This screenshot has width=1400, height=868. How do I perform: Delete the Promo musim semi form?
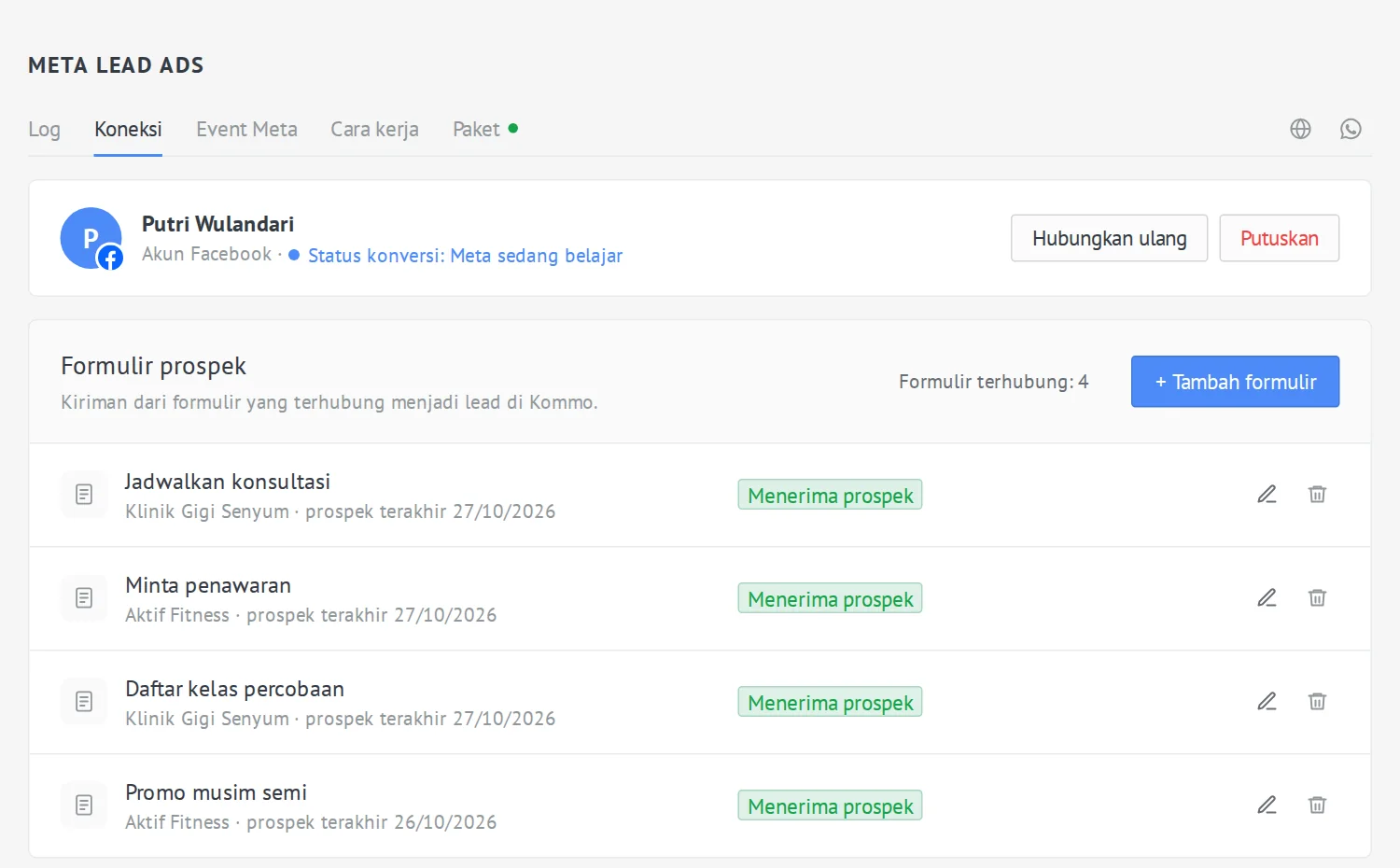point(1317,805)
